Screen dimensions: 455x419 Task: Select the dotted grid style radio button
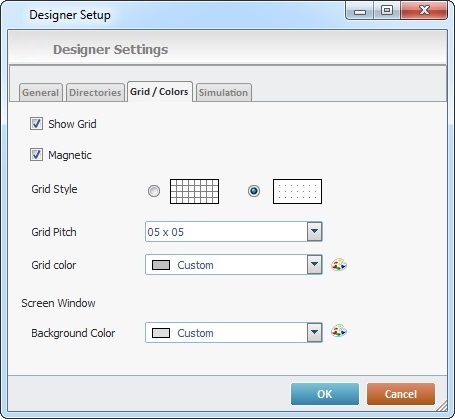click(254, 191)
